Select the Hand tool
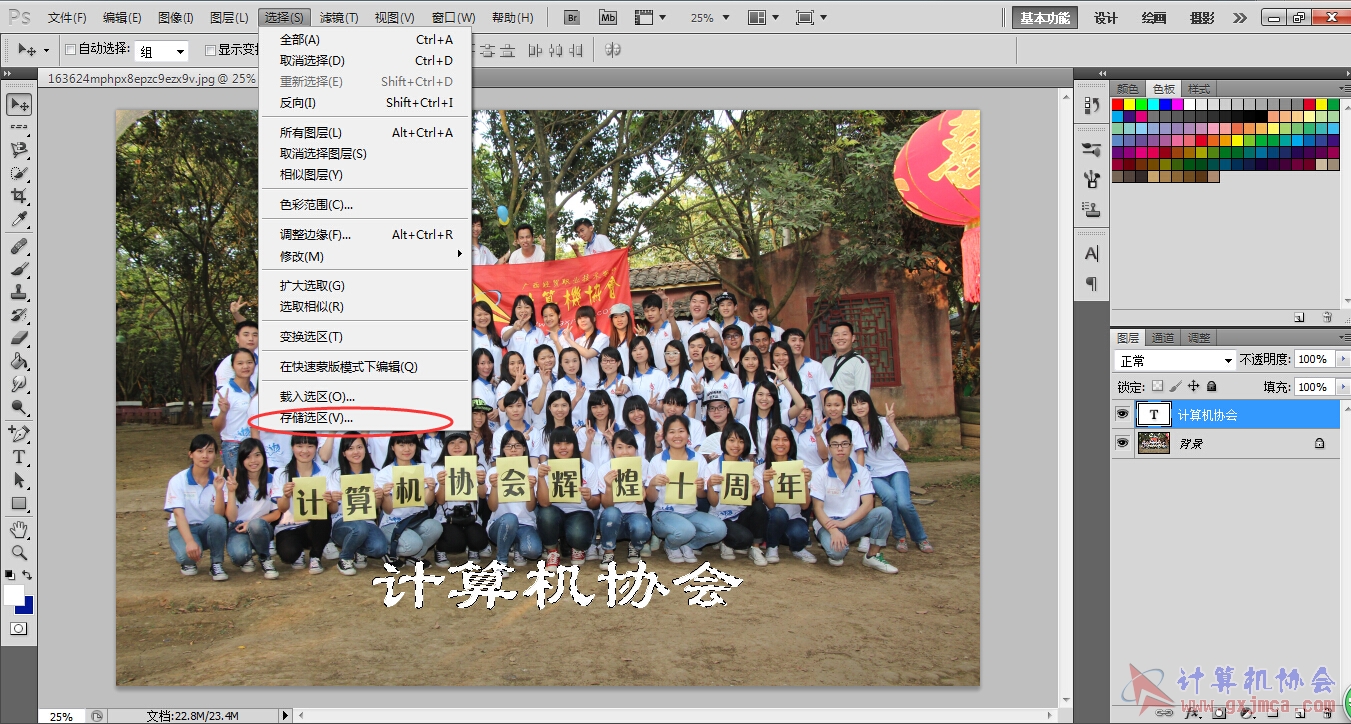Image resolution: width=1351 pixels, height=724 pixels. [x=19, y=529]
